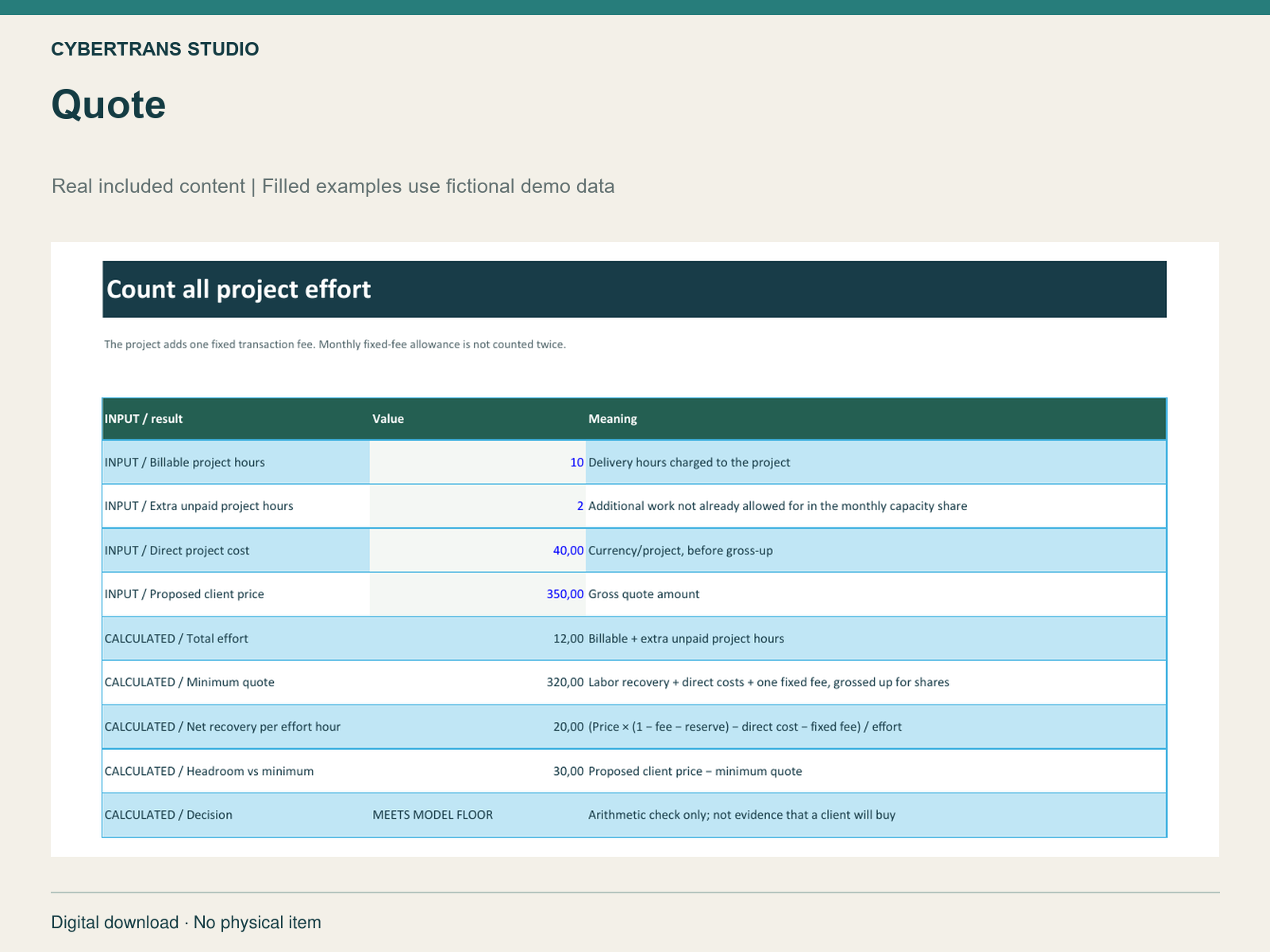Click the Total effort value 12,00
This screenshot has height=952, width=1270.
click(x=568, y=639)
